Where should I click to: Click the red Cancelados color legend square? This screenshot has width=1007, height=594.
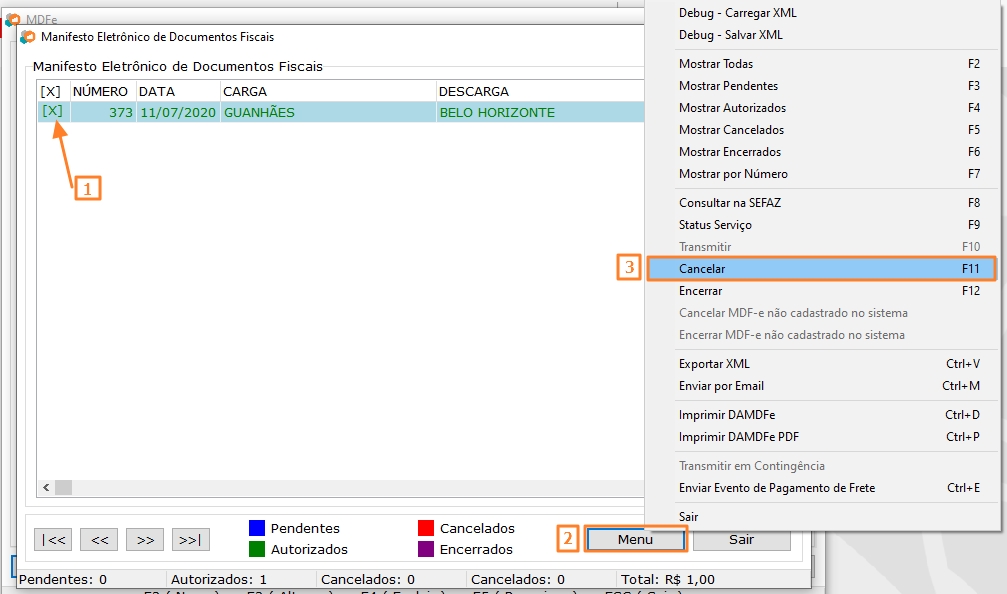coord(426,528)
